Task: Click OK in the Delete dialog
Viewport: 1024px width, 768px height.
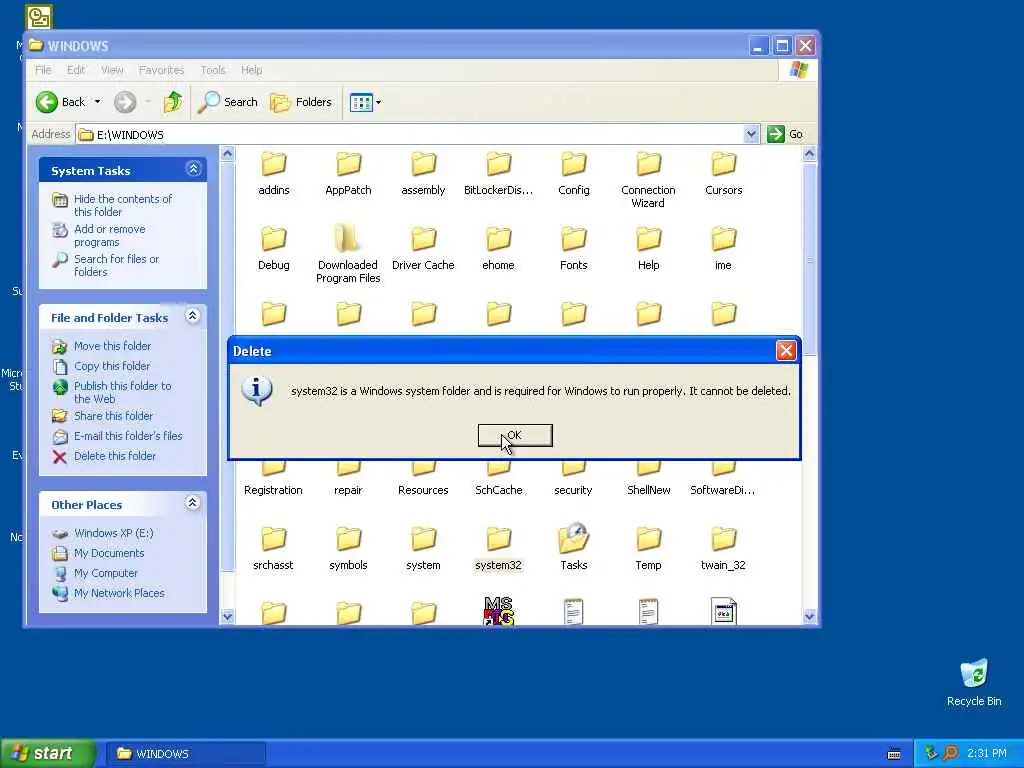Action: point(515,436)
